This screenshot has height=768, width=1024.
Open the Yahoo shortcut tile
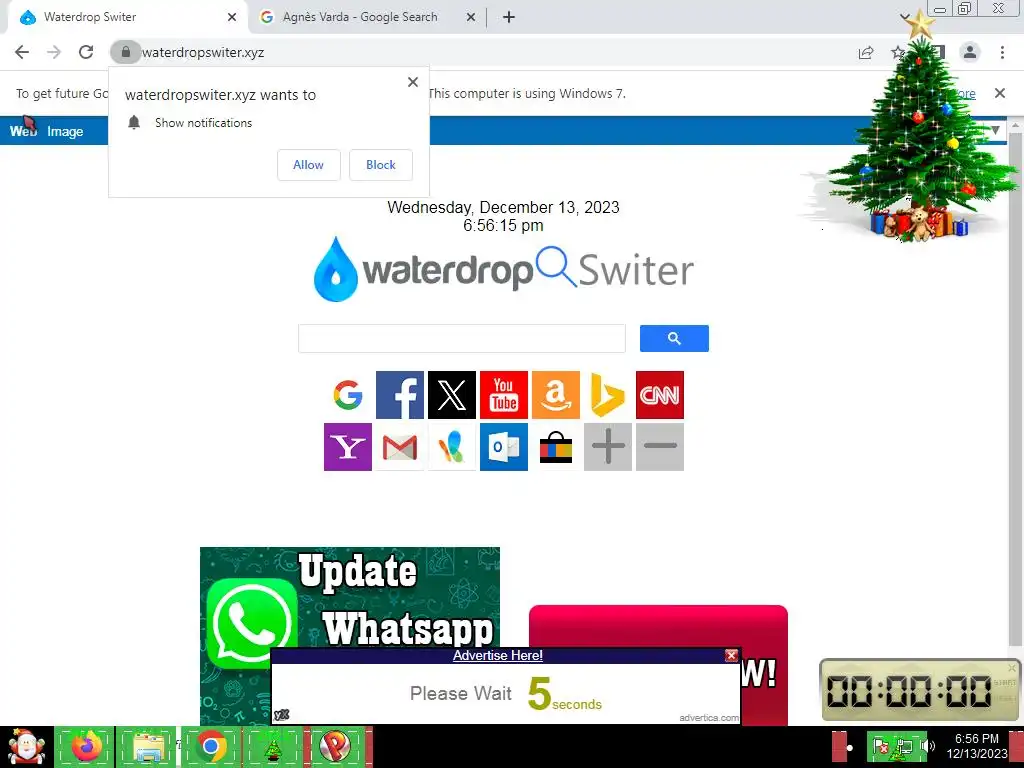[x=347, y=447]
